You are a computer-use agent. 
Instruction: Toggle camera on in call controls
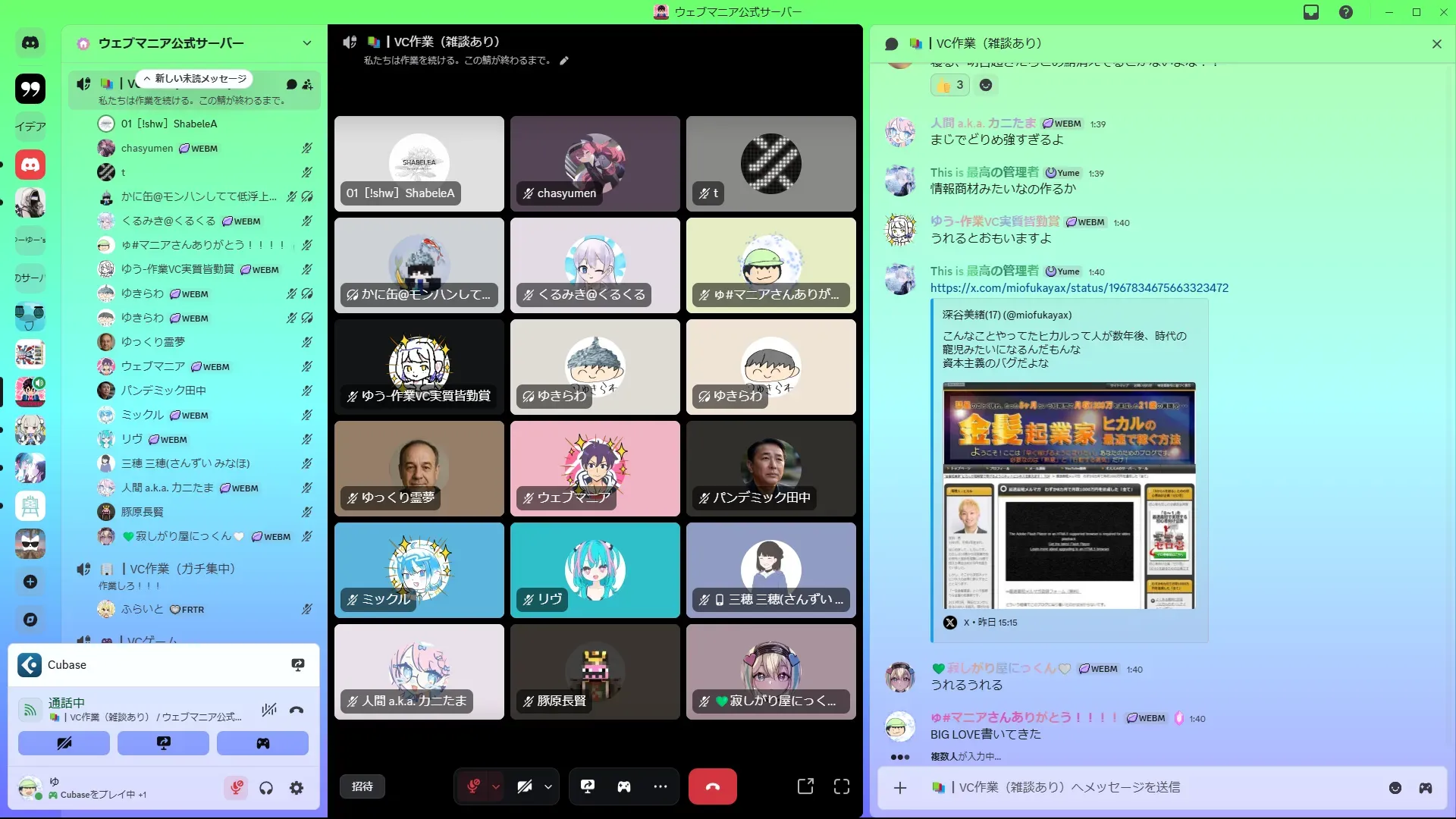click(x=525, y=786)
